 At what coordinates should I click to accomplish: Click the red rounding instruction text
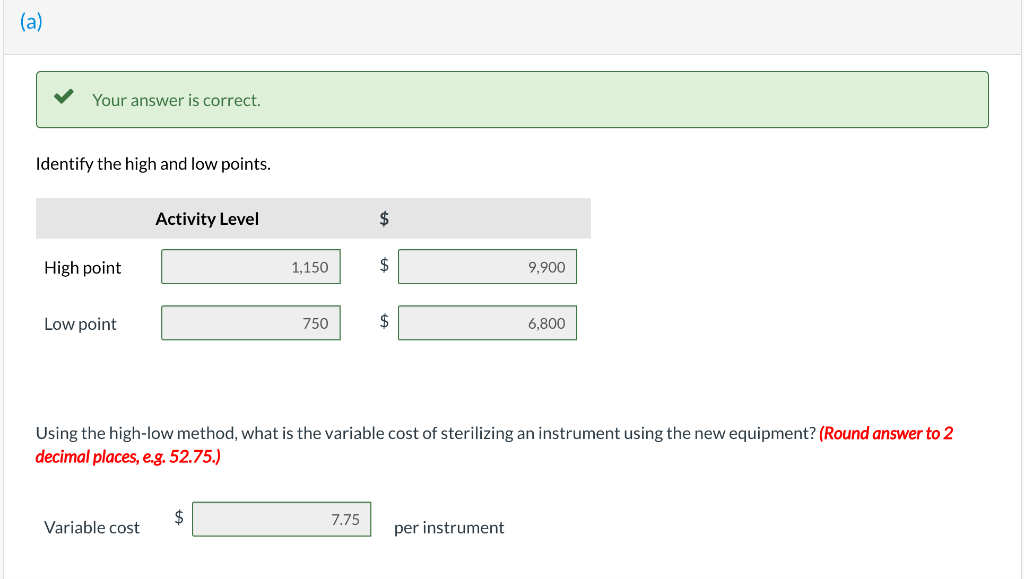[494, 445]
